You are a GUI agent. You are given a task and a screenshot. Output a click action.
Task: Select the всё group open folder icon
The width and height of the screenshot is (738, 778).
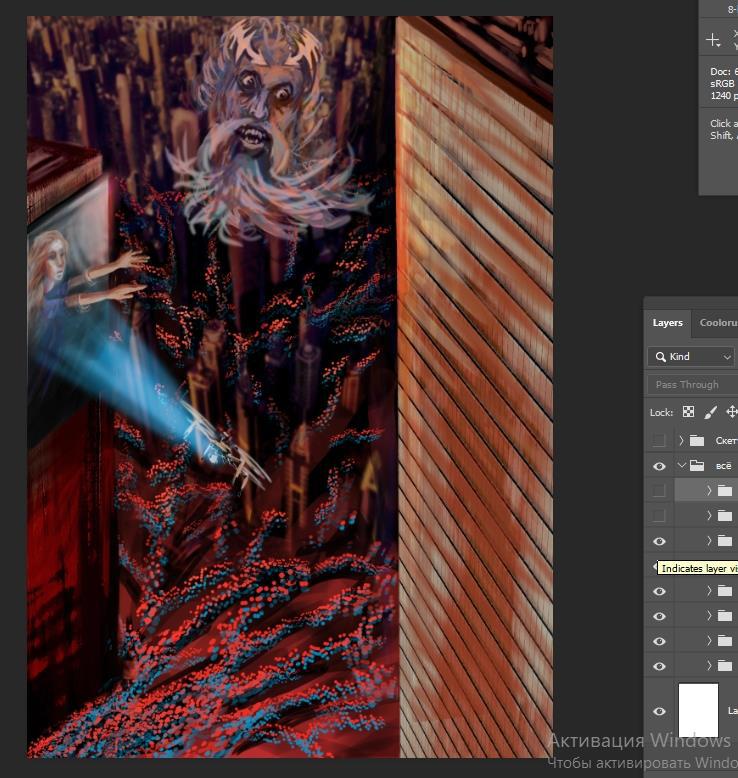(x=698, y=466)
